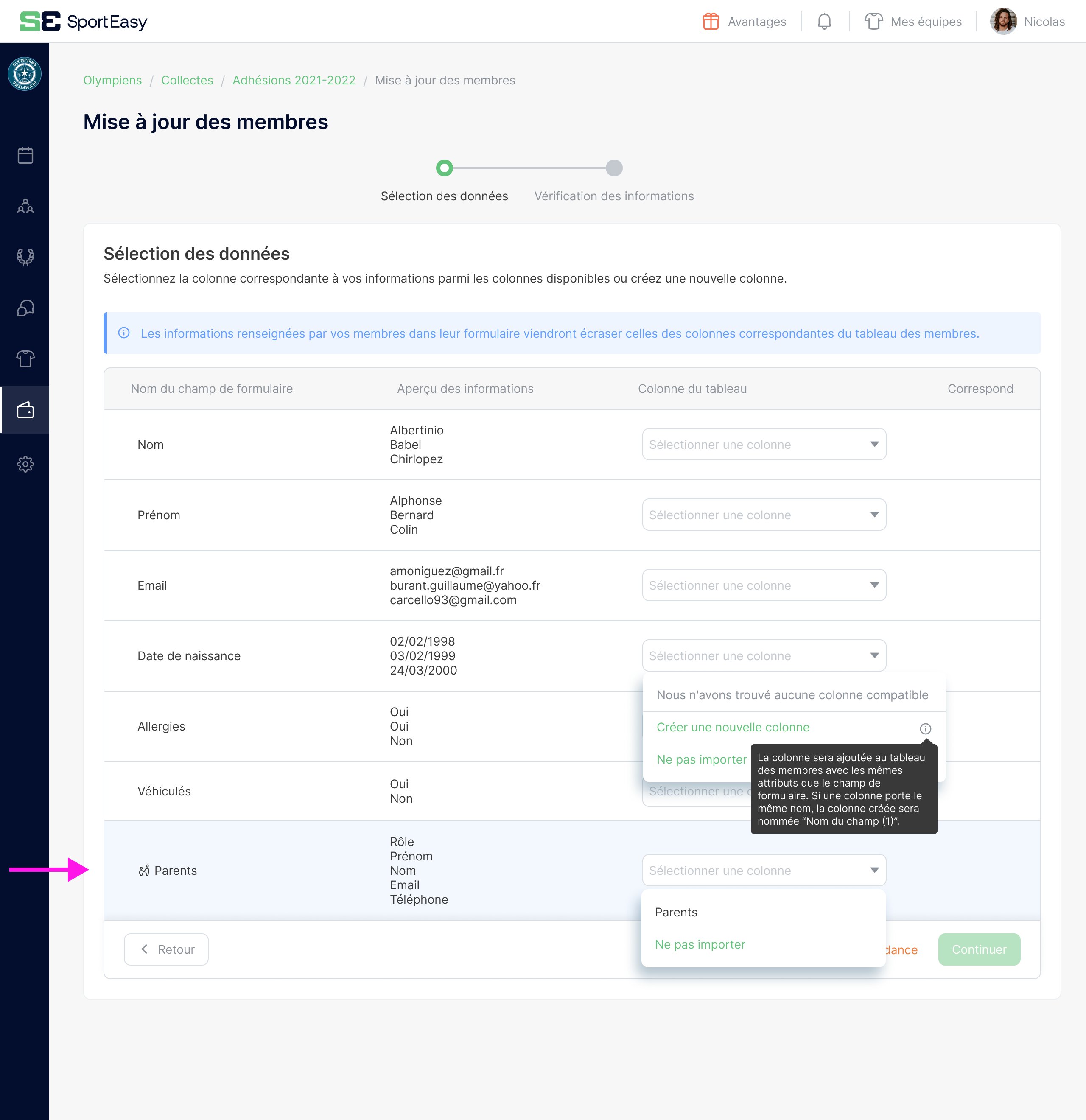Image resolution: width=1086 pixels, height=1120 pixels.
Task: Open the messaging chat sidebar icon
Action: pyautogui.click(x=25, y=308)
